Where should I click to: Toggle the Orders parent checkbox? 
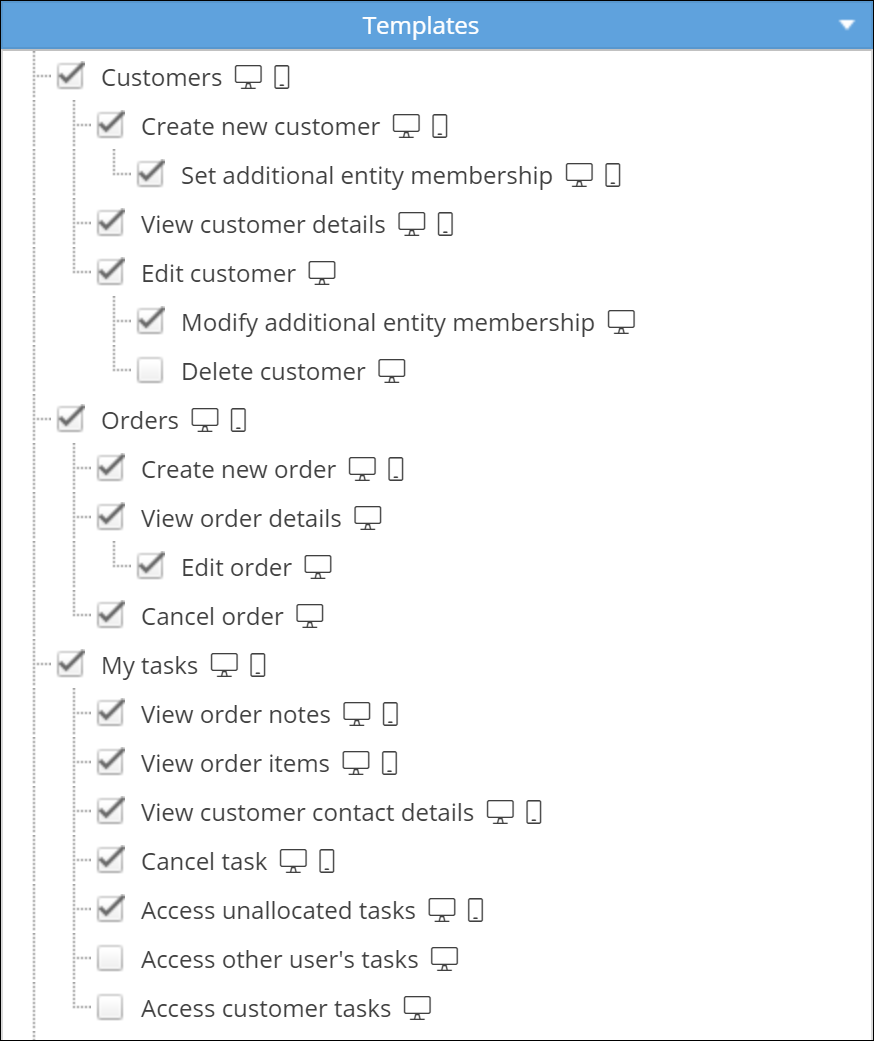[70, 420]
